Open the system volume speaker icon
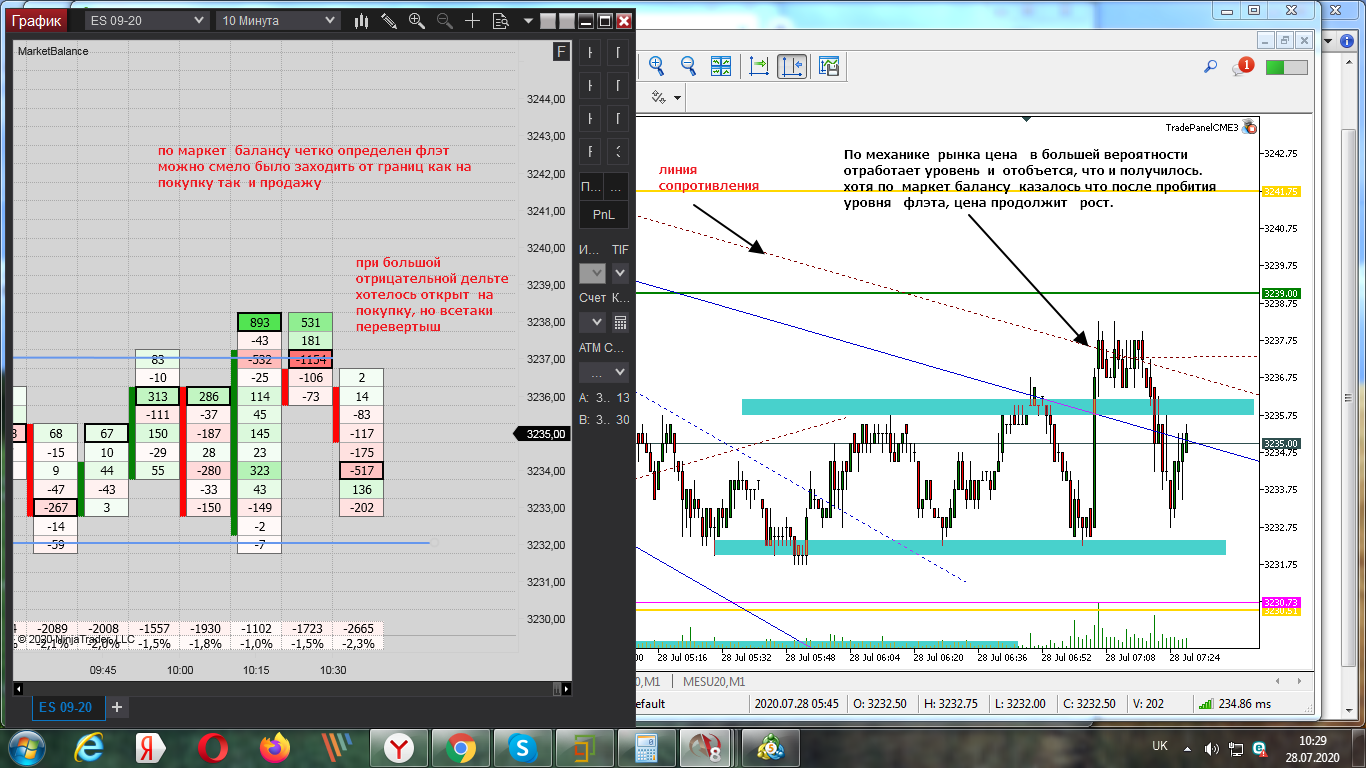The height and width of the screenshot is (768, 1366). point(1211,747)
